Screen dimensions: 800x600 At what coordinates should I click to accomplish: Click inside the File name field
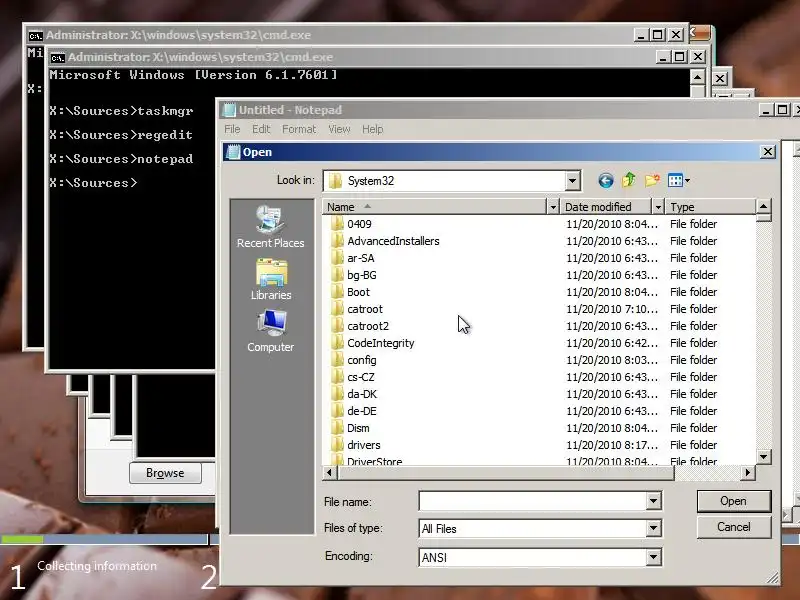(532, 501)
